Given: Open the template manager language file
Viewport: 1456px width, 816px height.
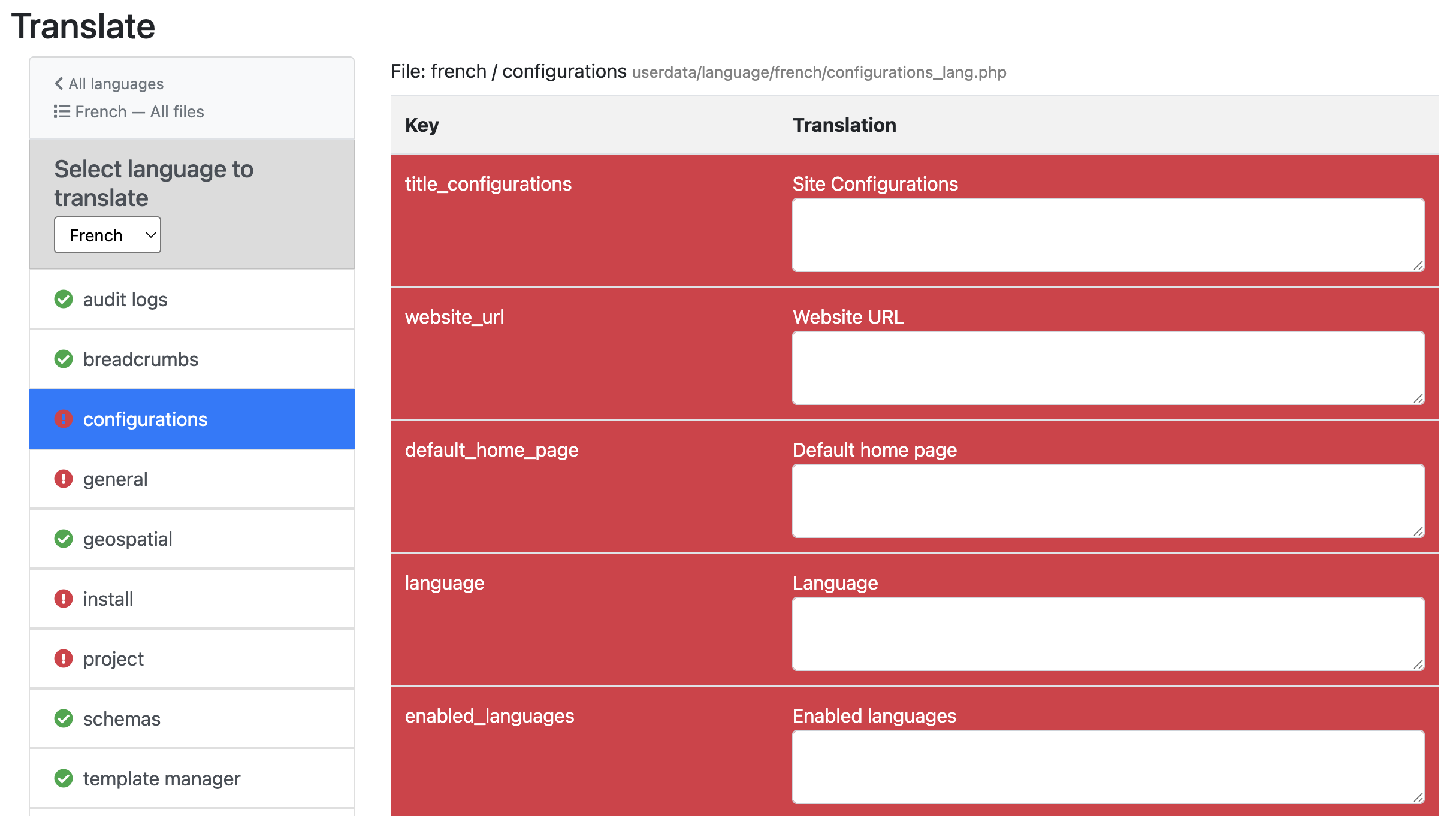Looking at the screenshot, I should pos(161,778).
